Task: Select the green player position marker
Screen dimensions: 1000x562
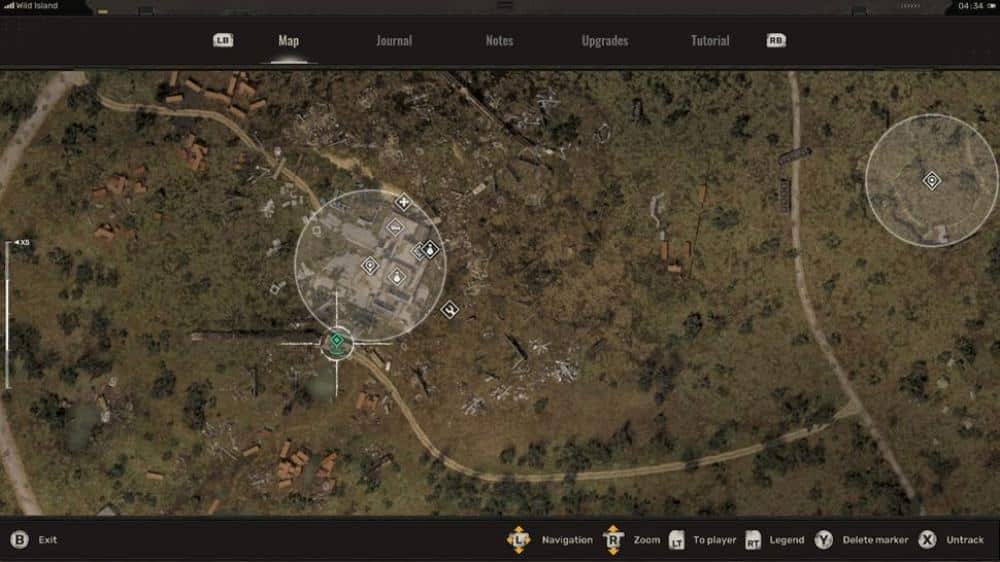Action: point(336,342)
